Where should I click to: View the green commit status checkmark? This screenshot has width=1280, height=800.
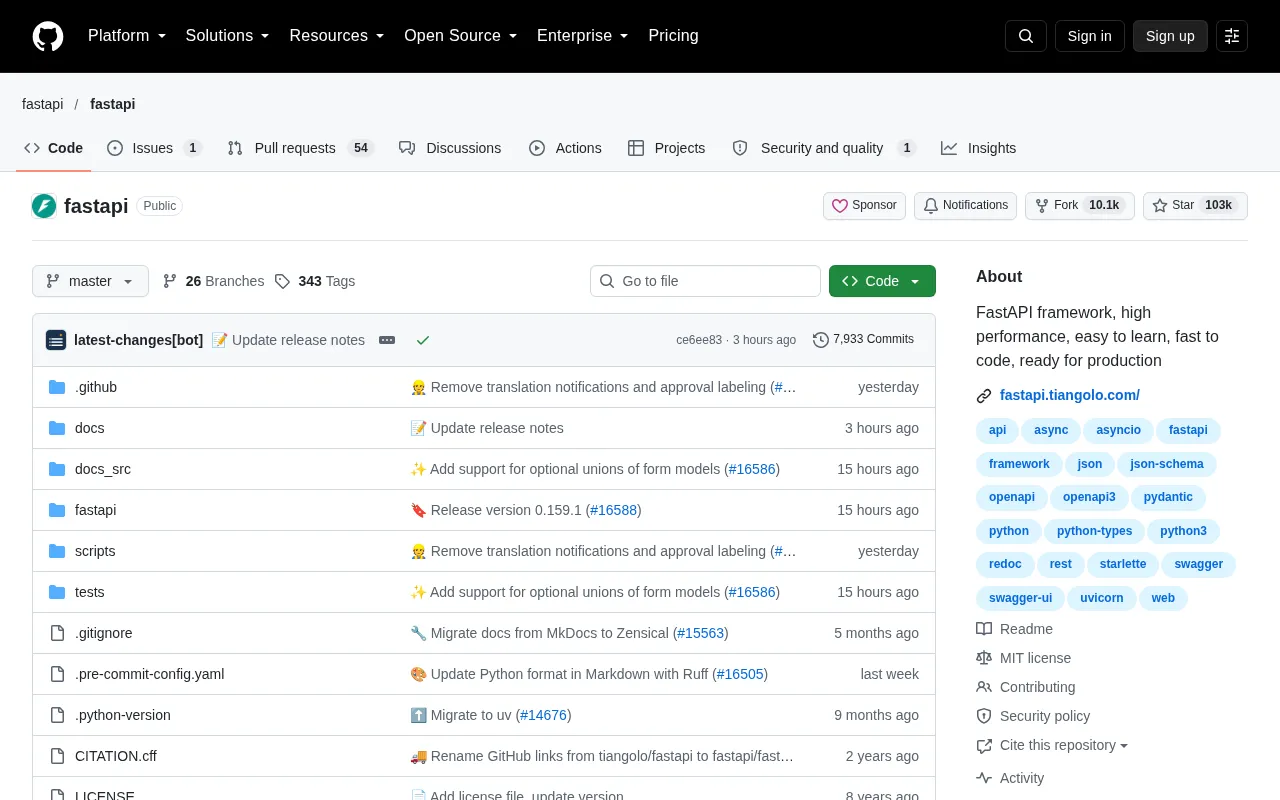(x=423, y=340)
